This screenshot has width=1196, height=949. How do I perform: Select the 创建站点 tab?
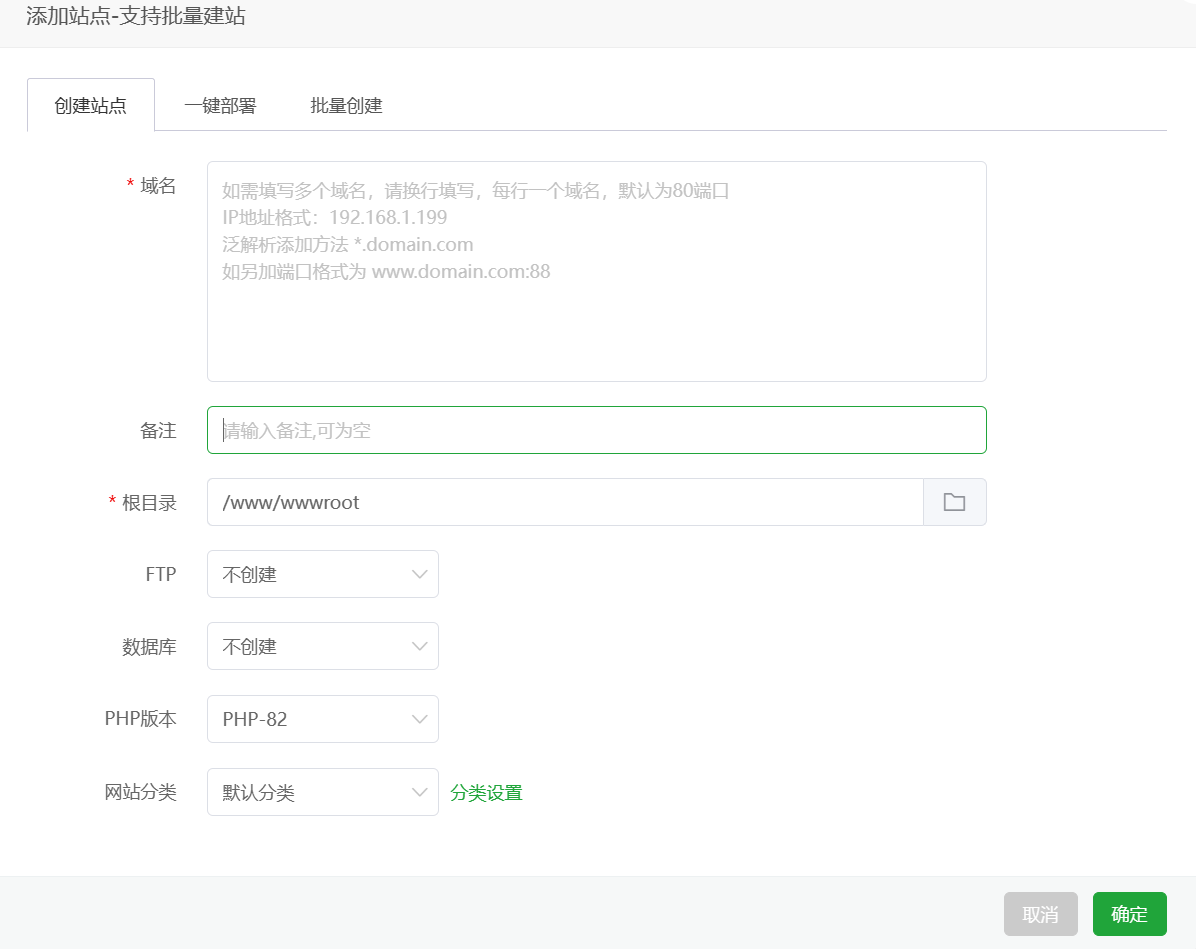point(91,104)
